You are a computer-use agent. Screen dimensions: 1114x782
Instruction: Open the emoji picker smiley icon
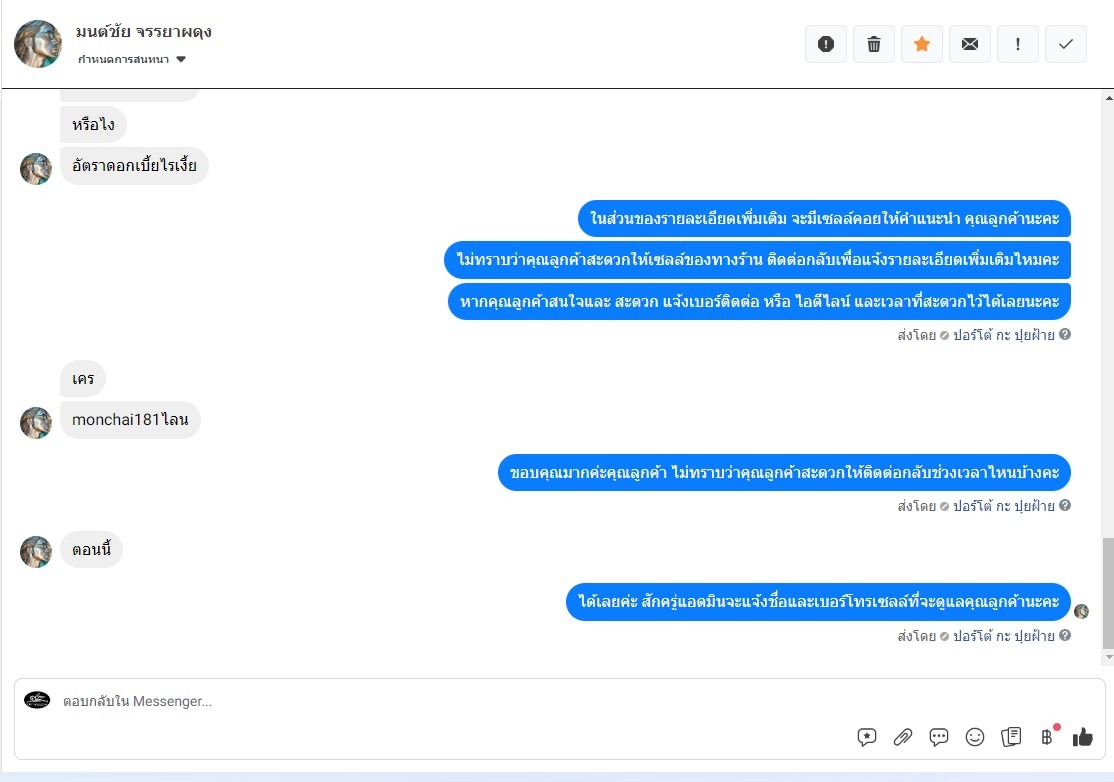[x=975, y=737]
